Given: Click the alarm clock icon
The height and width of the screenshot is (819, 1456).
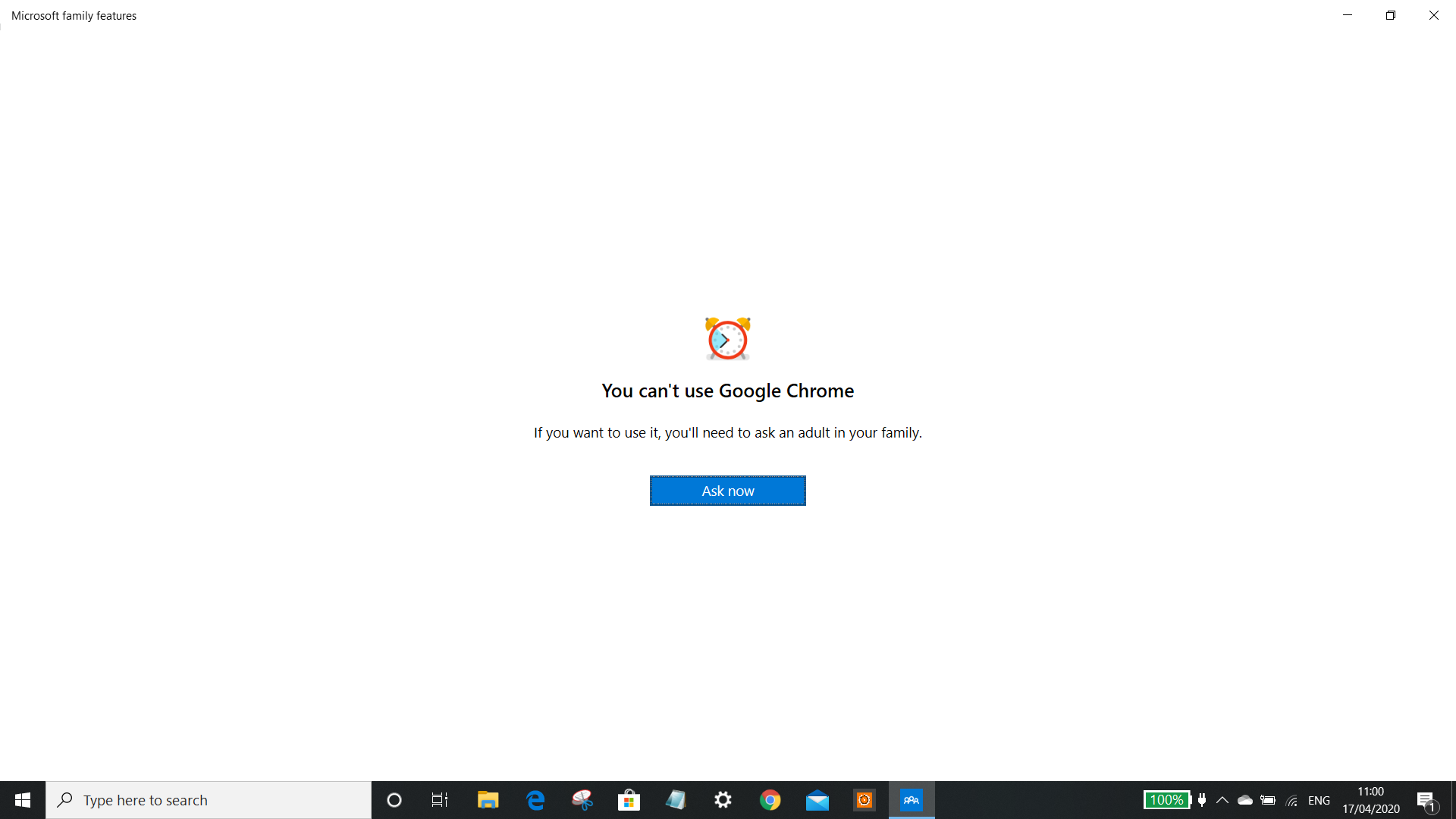Looking at the screenshot, I should (727, 338).
